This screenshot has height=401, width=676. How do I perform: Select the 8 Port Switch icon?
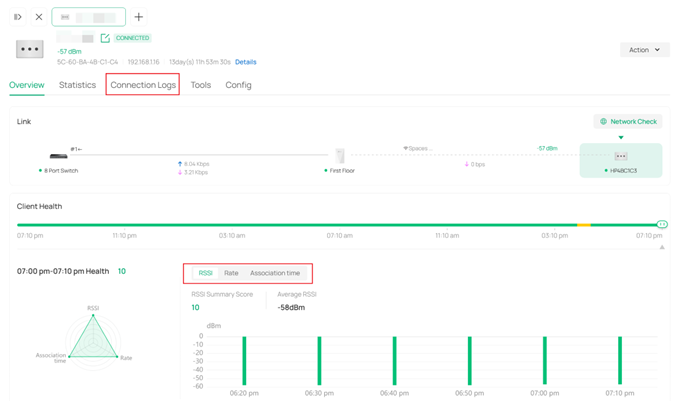(59, 156)
